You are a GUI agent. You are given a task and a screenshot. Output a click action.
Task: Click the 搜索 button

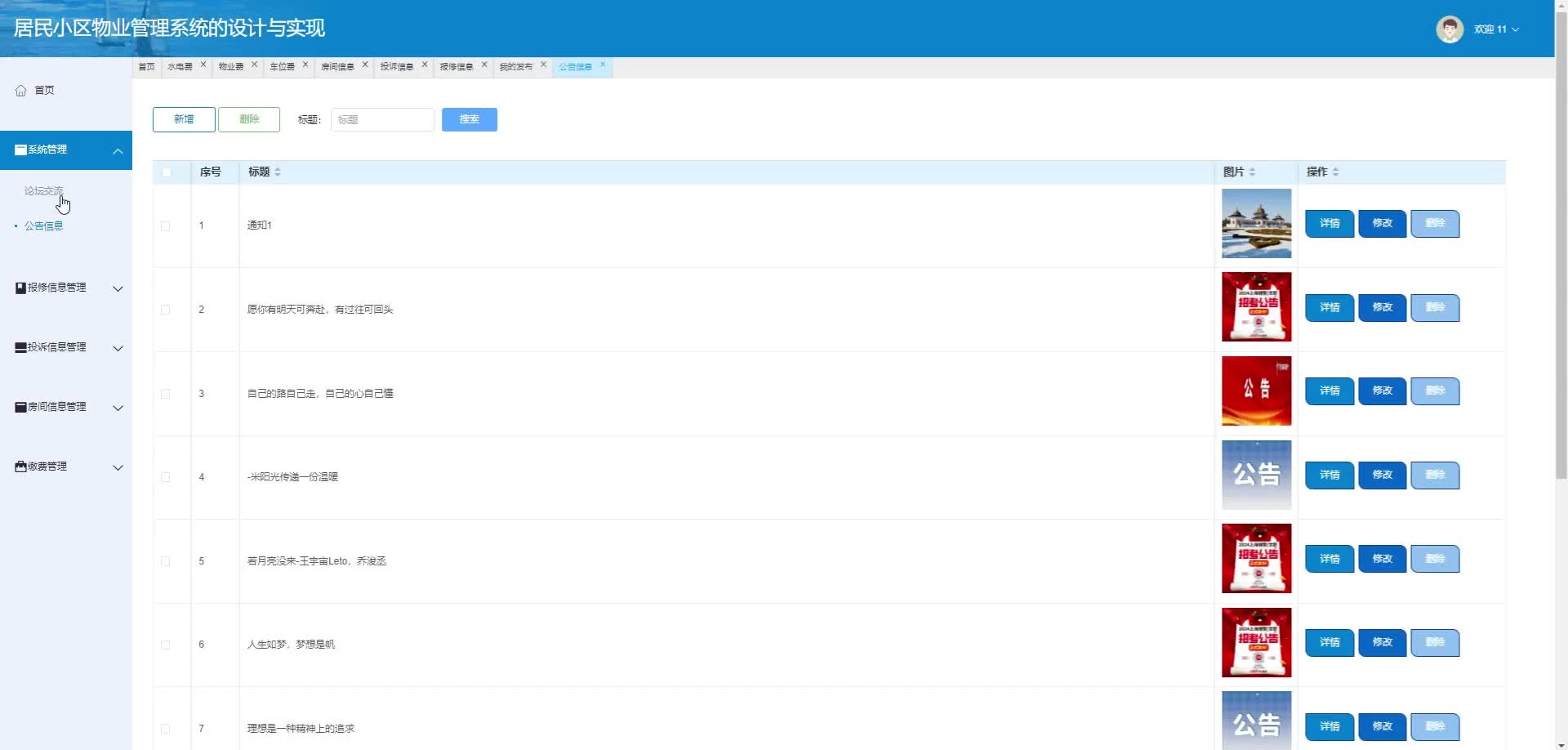tap(470, 119)
